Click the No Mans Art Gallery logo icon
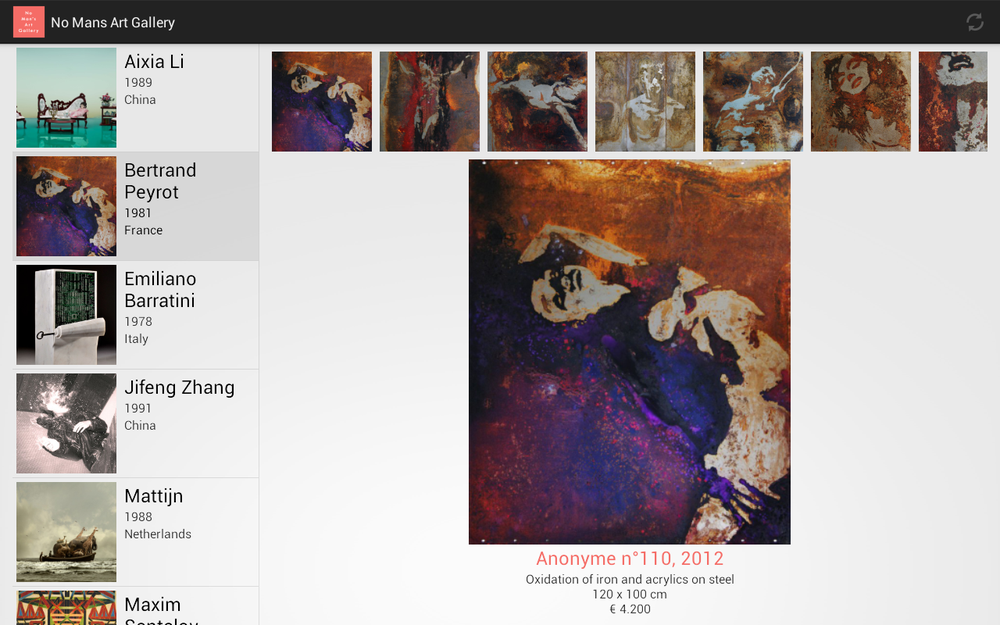Viewport: 1000px width, 625px height. point(29,22)
